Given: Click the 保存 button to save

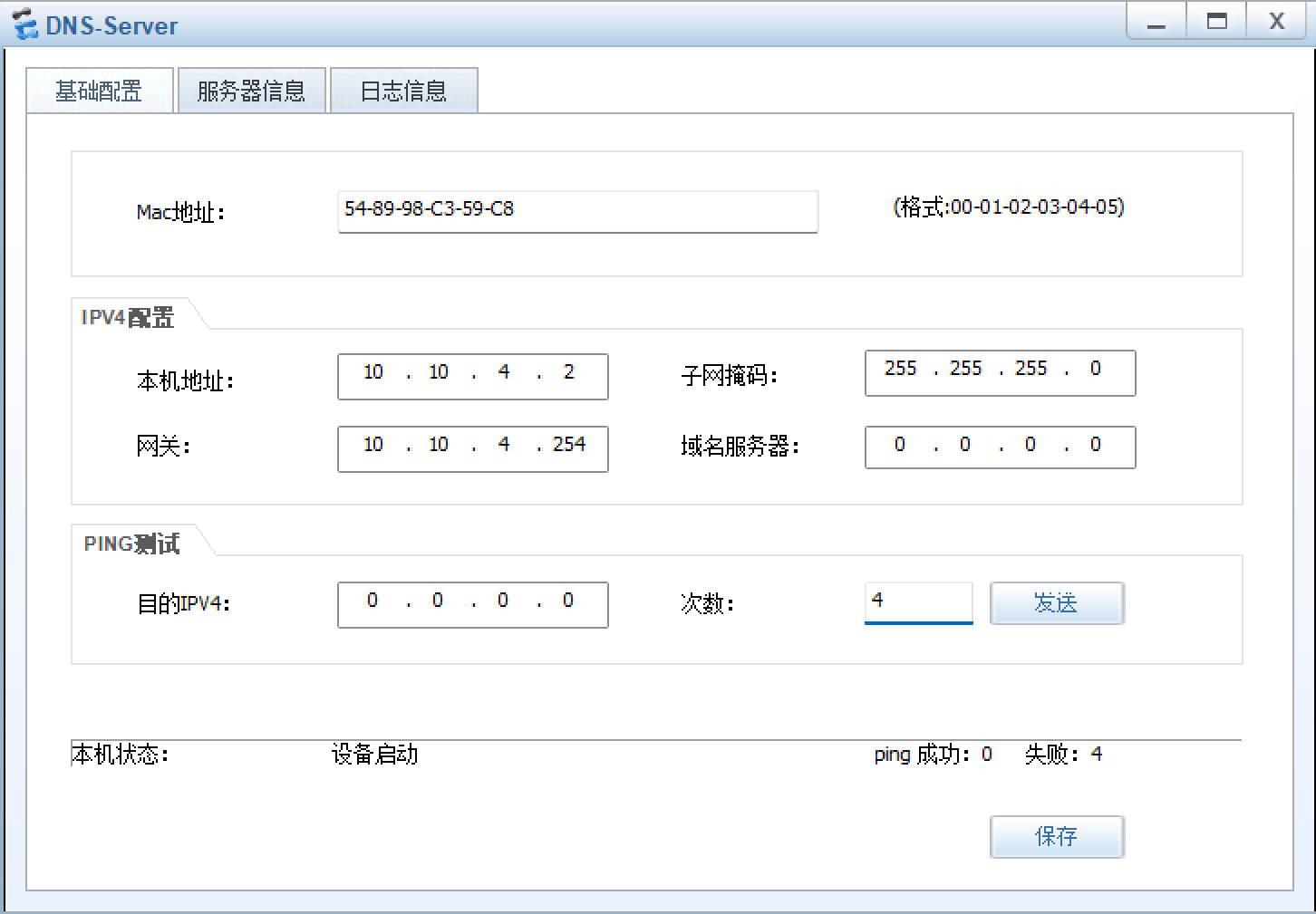Looking at the screenshot, I should click(1057, 836).
